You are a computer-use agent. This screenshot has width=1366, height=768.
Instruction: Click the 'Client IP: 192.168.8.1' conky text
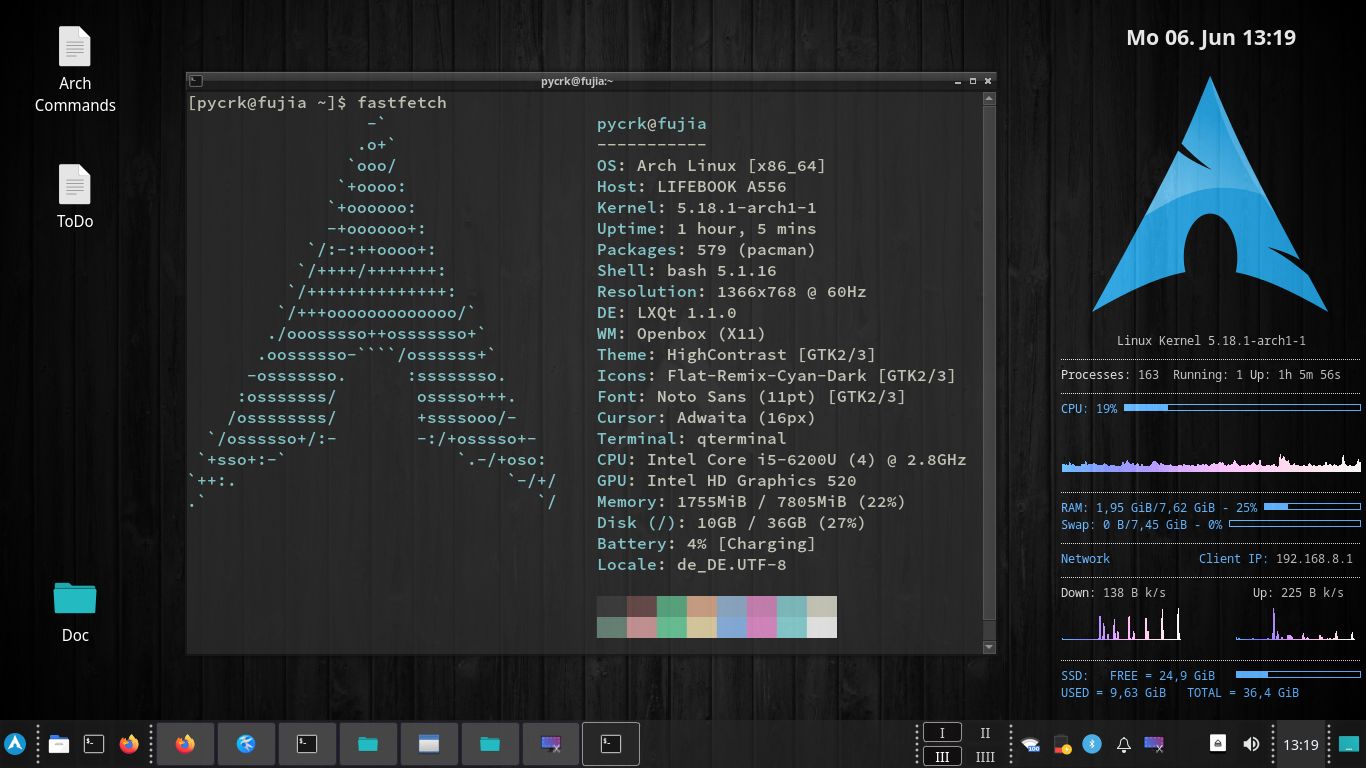(x=1275, y=559)
